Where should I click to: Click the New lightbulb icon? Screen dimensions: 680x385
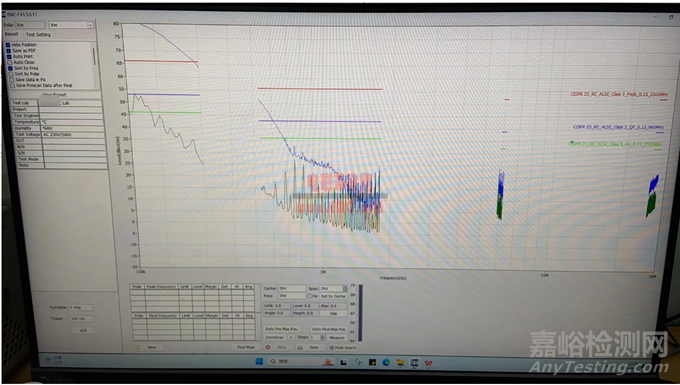(x=138, y=347)
